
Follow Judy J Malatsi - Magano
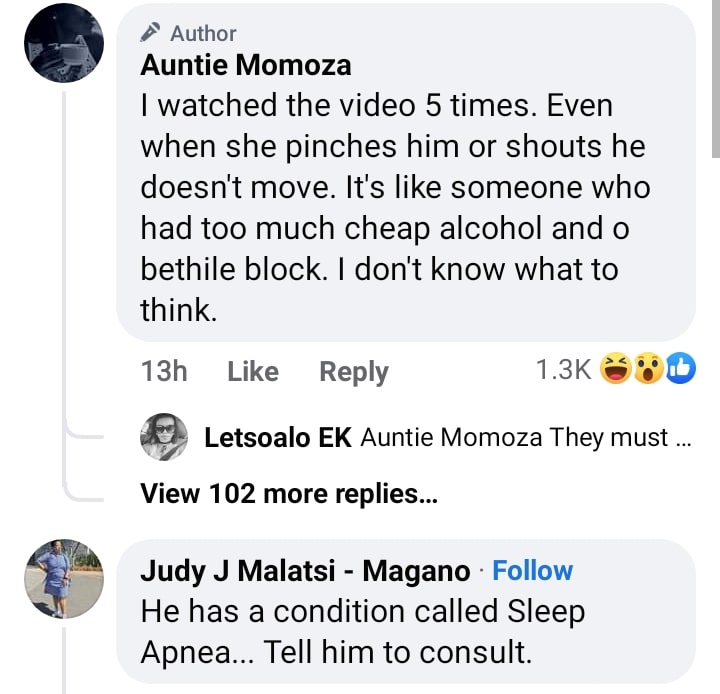[533, 571]
